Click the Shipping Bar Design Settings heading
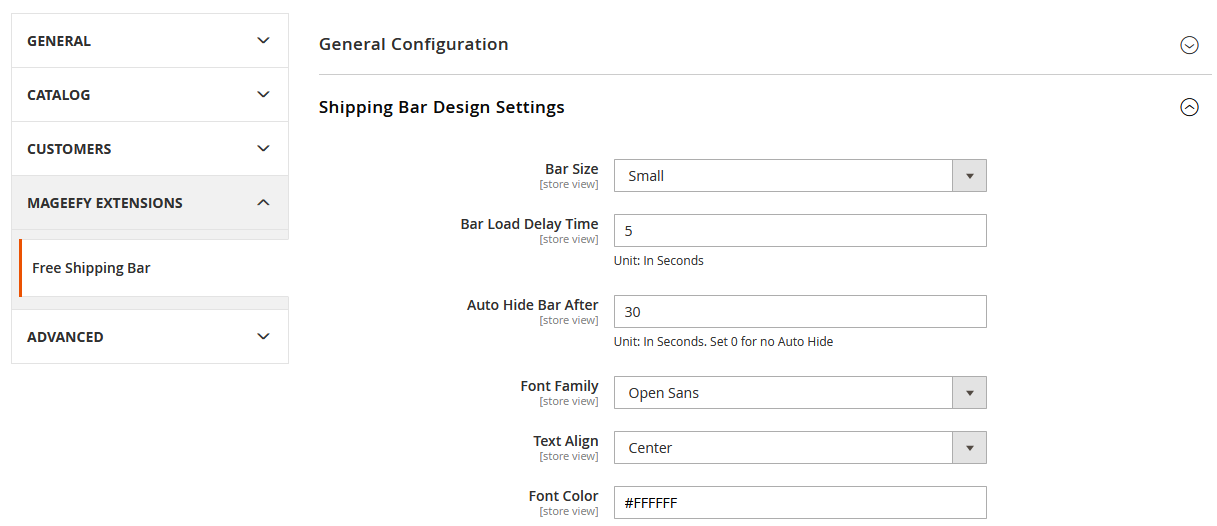 441,107
